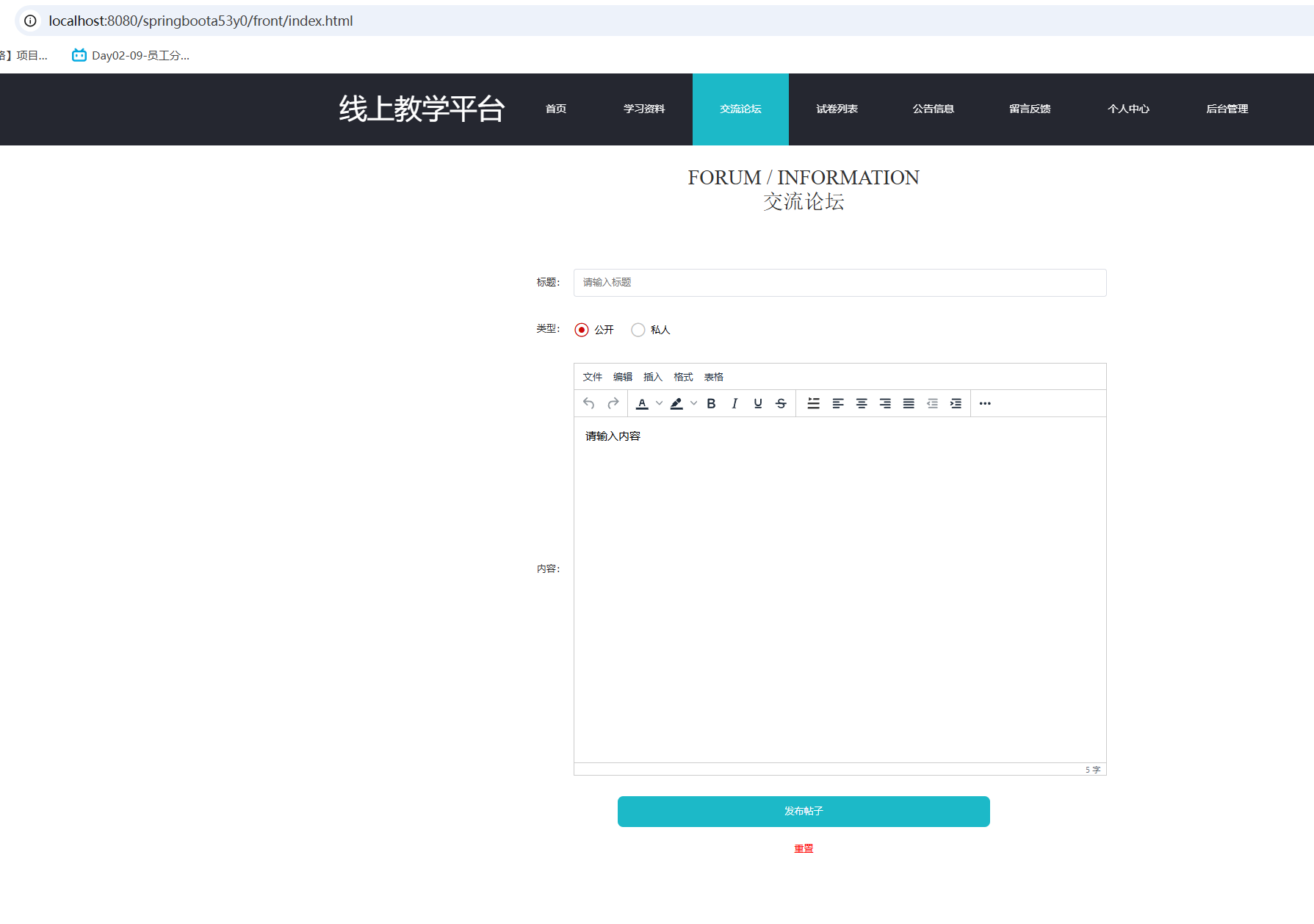Align text center
Viewport: 1314px width, 924px height.
(x=862, y=403)
